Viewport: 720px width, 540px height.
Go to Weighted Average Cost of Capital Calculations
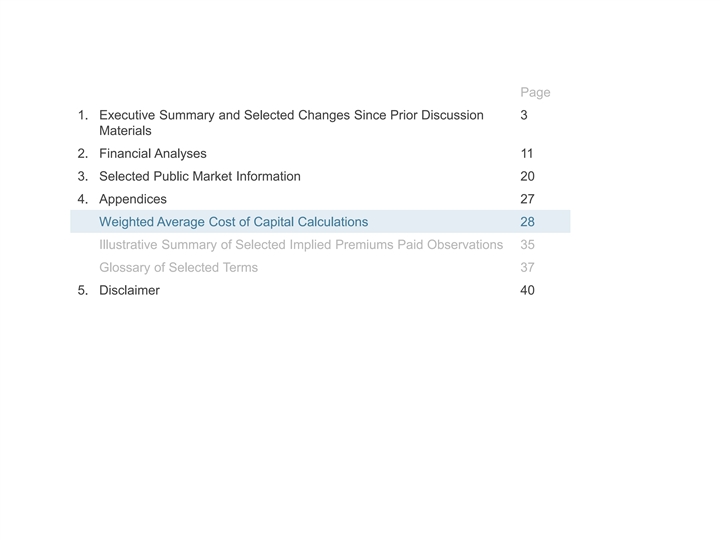pyautogui.click(x=233, y=222)
